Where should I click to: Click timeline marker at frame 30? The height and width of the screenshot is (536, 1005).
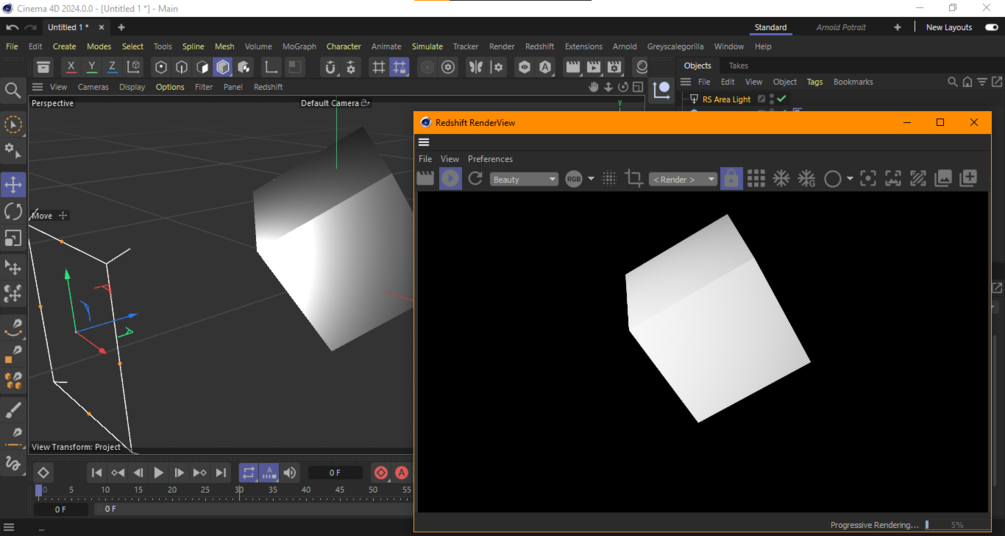coord(238,490)
